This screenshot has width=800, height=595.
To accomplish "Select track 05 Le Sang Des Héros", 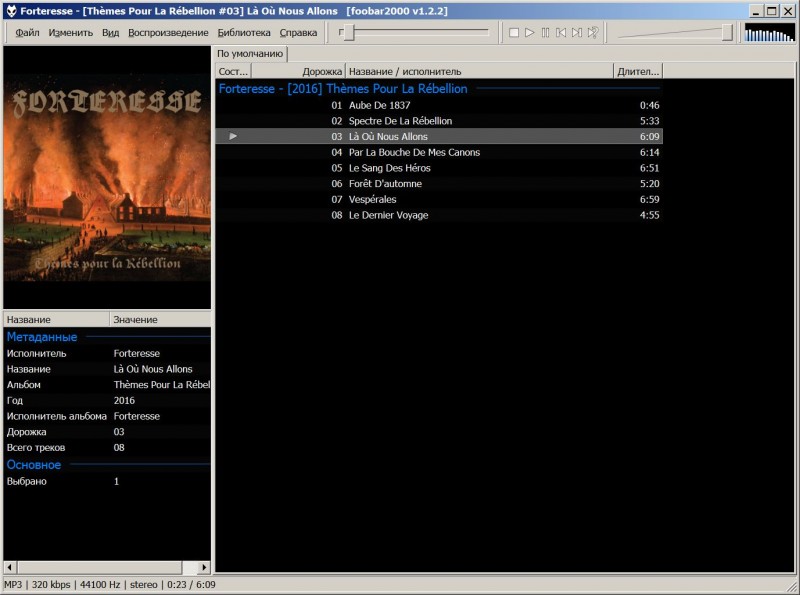I will (x=439, y=168).
